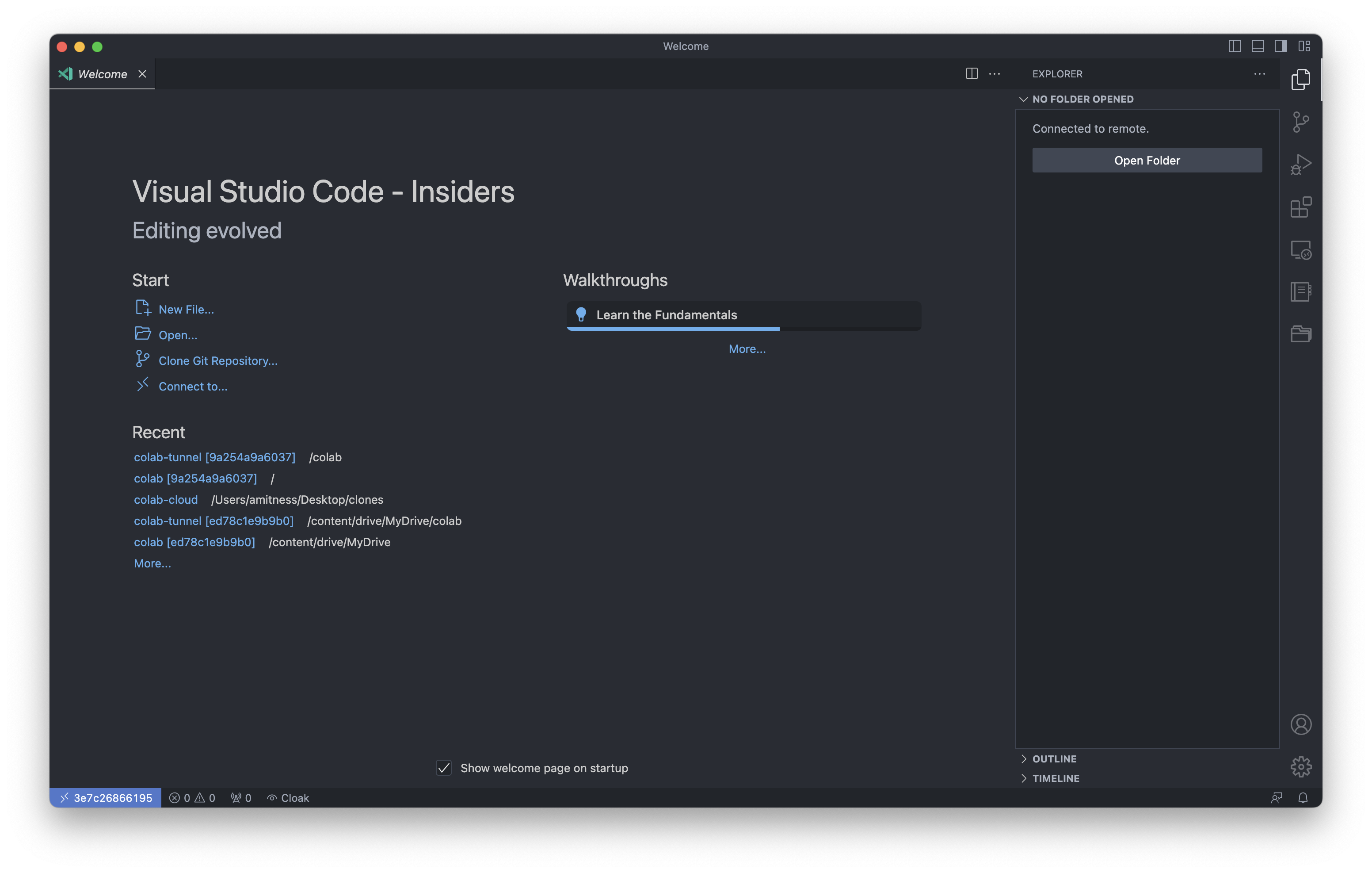
Task: Open the Extensions view
Action: coord(1301,207)
